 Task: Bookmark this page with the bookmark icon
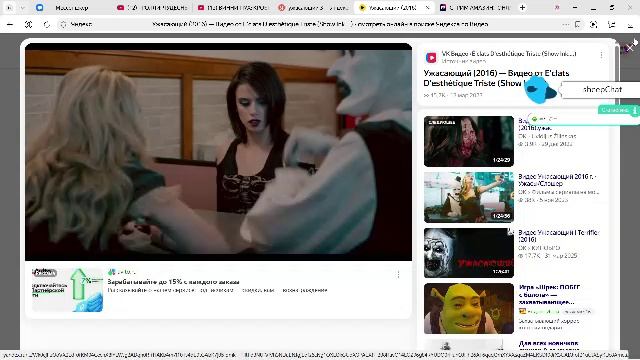tap(578, 24)
